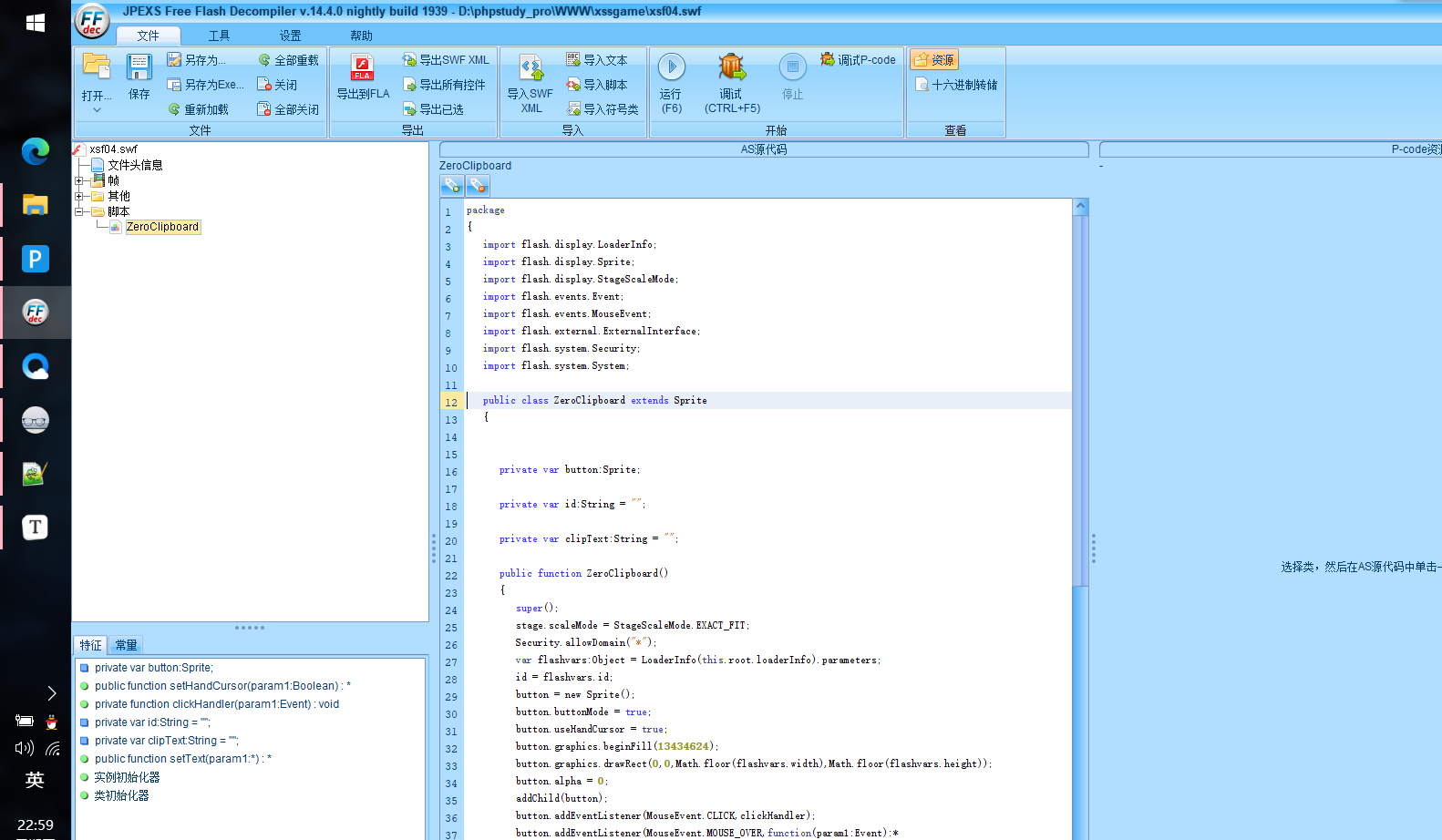Screen dimensions: 1442x840
Task: Click 导出SWF XML
Action: (446, 60)
